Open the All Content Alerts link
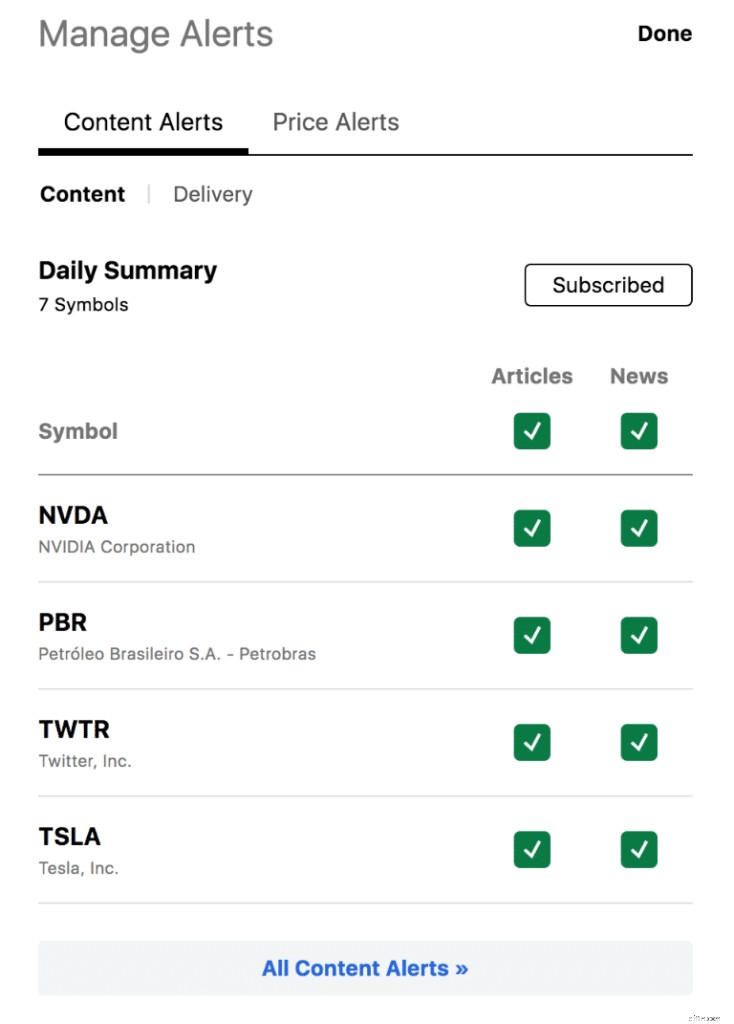This screenshot has width=734, height=1024. [365, 968]
